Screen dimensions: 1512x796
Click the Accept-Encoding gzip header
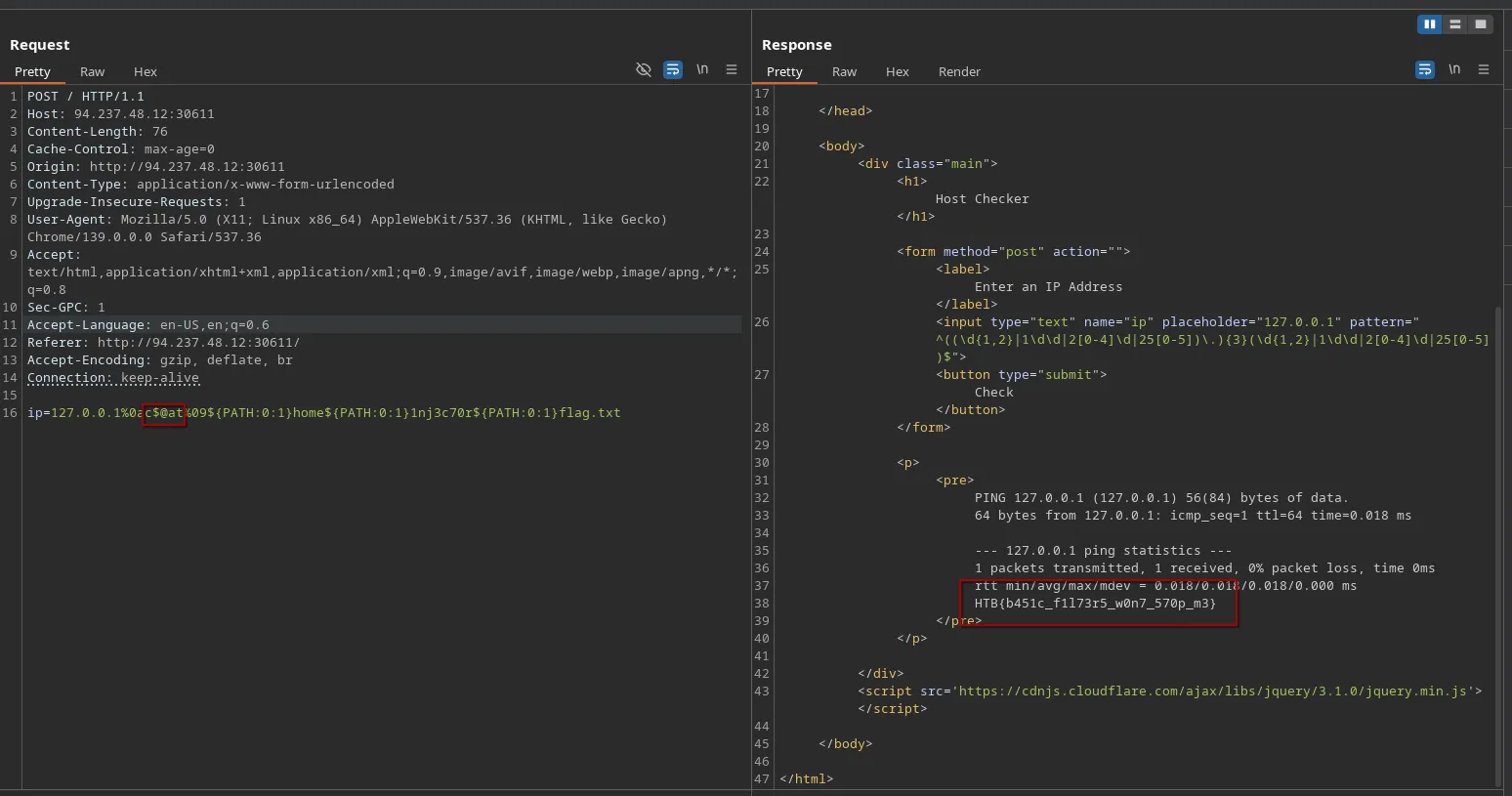pos(160,360)
